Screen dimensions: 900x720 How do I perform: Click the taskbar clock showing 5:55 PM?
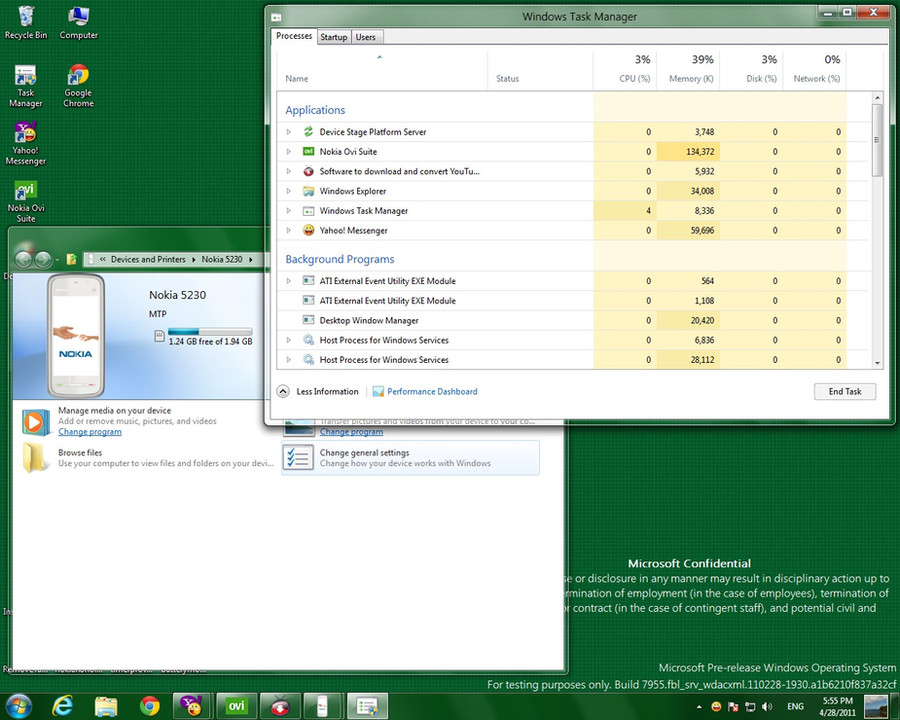[x=837, y=706]
